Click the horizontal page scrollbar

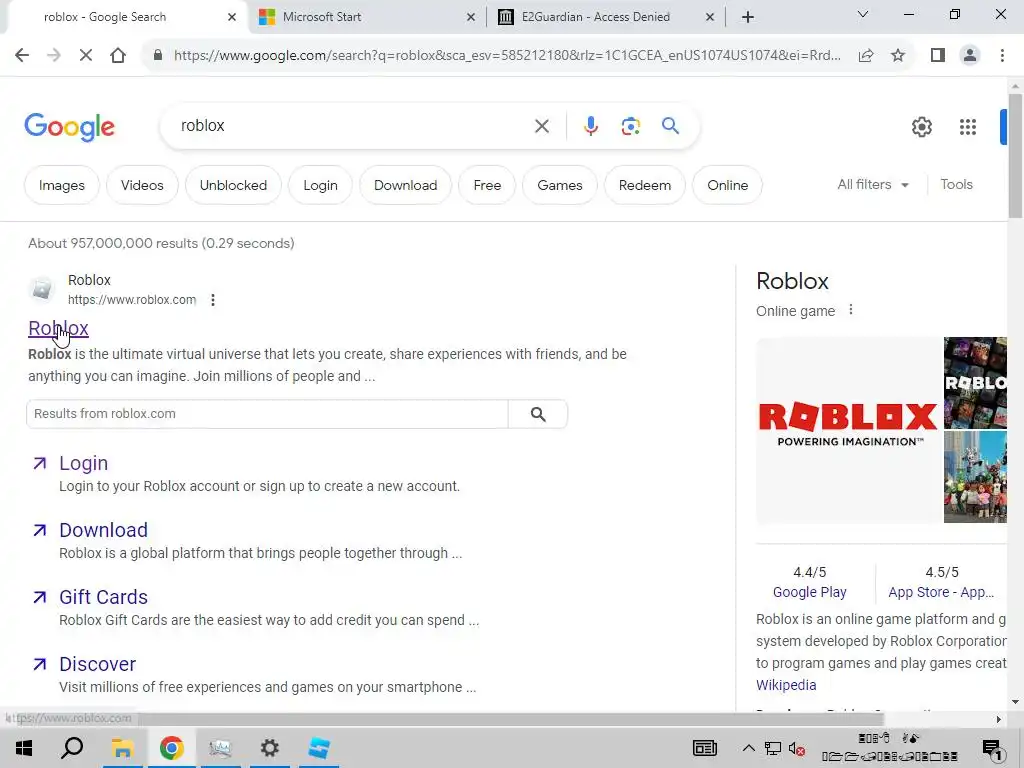441,719
